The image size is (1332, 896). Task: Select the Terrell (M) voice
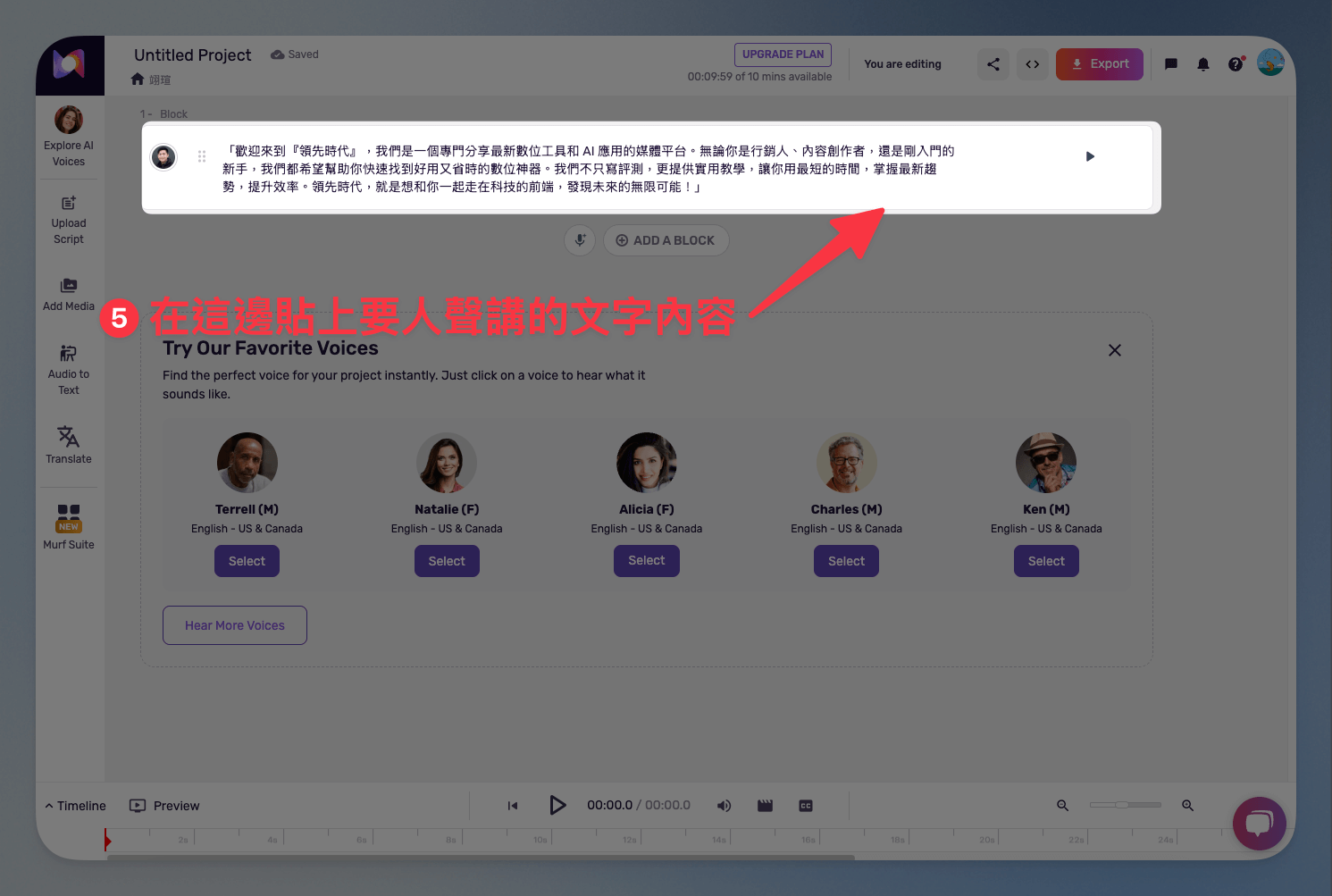pyautogui.click(x=247, y=561)
